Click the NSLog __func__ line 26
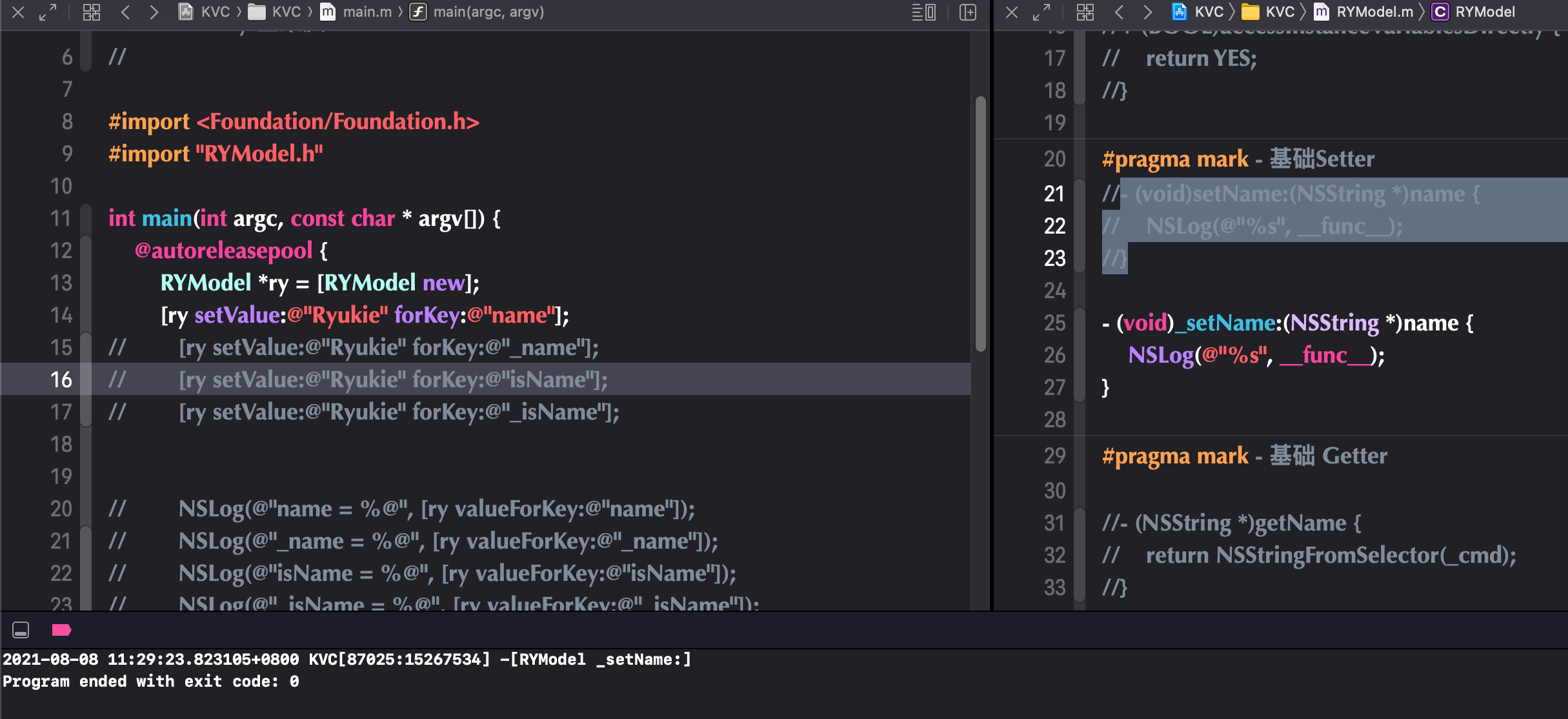This screenshot has width=1568, height=719. [x=1256, y=356]
